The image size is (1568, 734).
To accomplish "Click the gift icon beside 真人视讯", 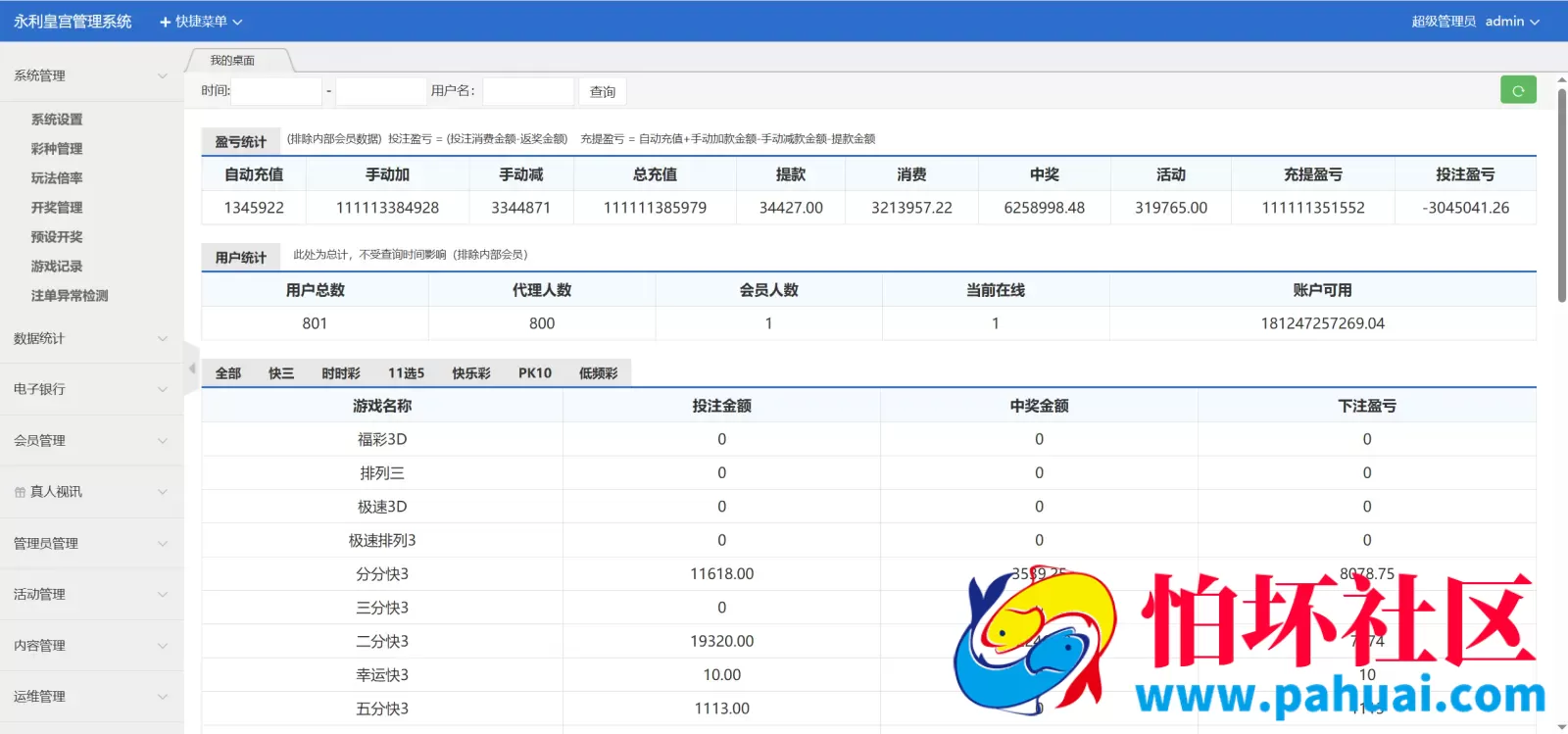I will click(x=20, y=492).
